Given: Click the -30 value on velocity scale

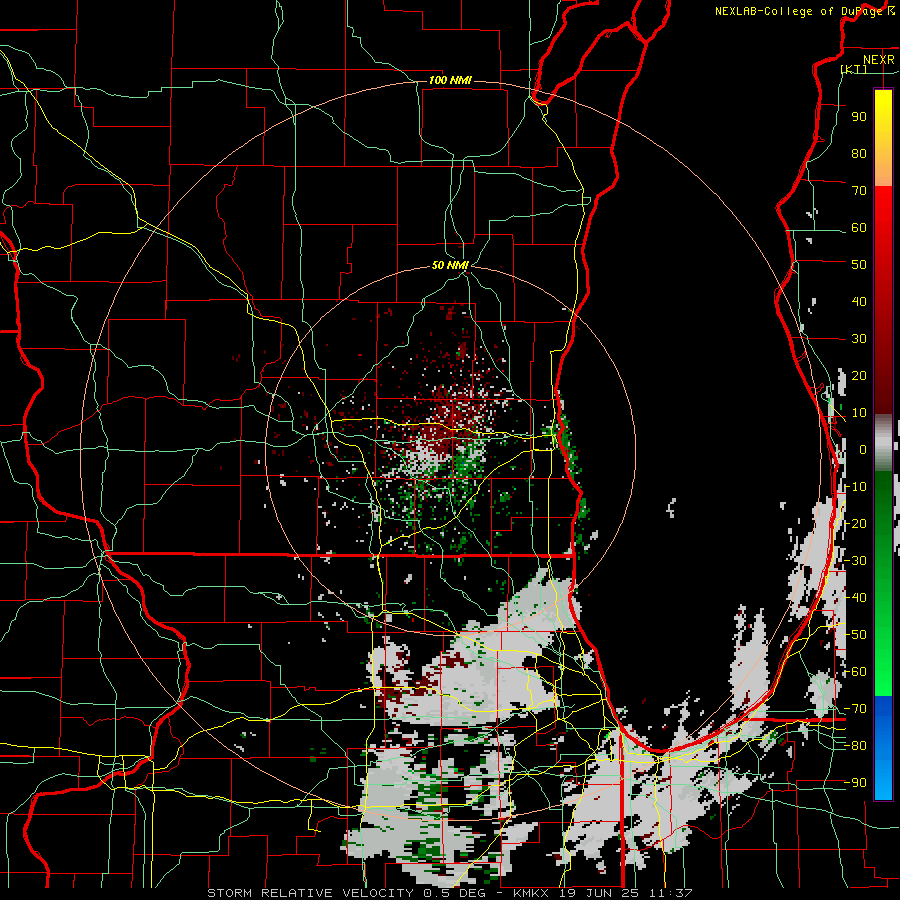Looking at the screenshot, I should pos(855,561).
